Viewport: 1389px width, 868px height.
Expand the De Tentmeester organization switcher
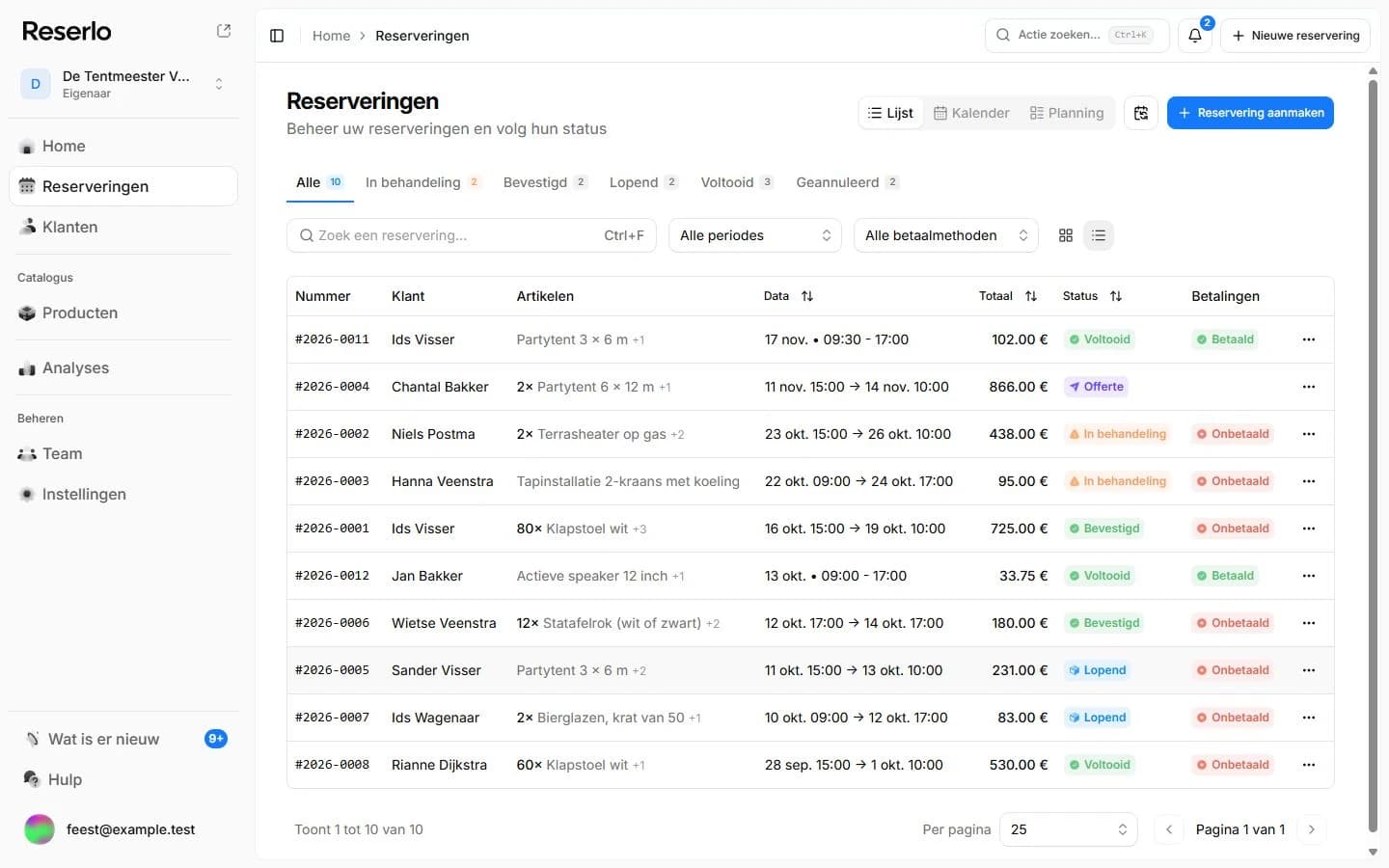click(123, 84)
